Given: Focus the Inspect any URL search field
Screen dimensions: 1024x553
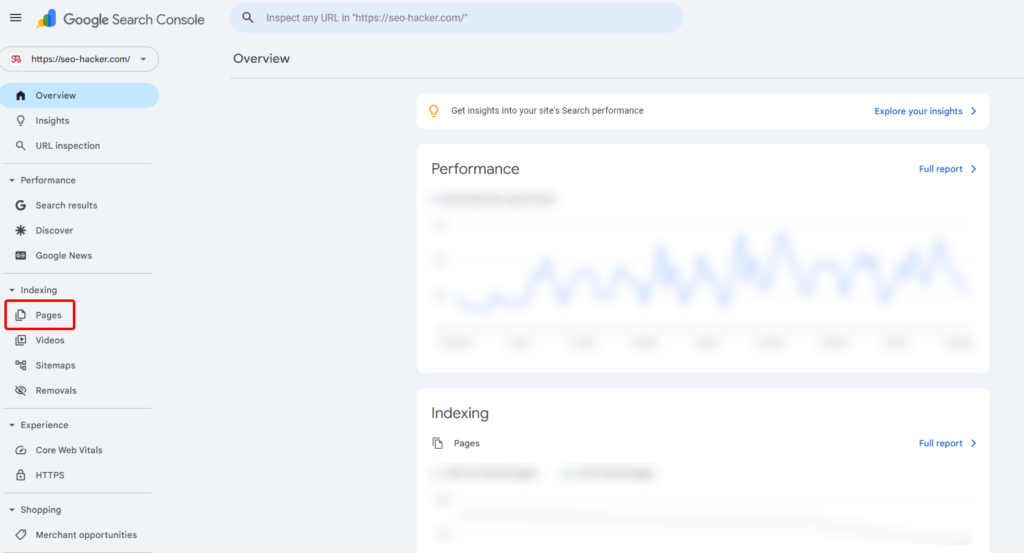Looking at the screenshot, I should (x=456, y=18).
